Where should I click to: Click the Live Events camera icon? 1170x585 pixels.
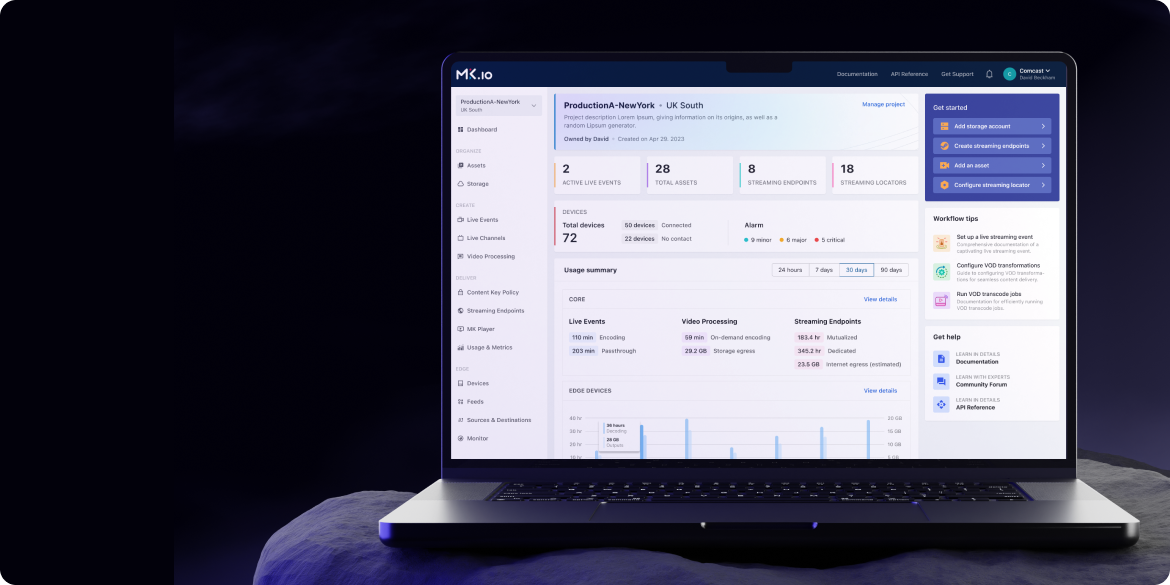[x=461, y=220]
